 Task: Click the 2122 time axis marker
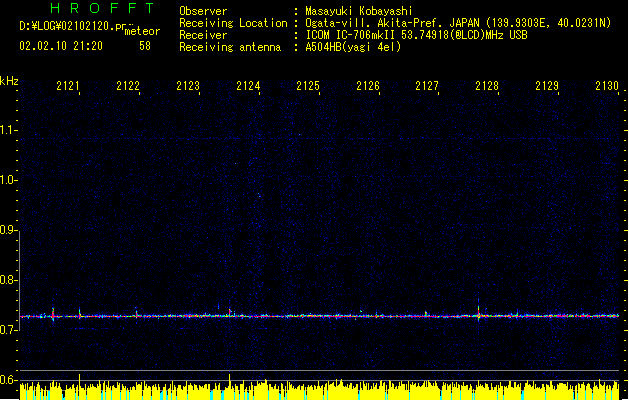128,85
